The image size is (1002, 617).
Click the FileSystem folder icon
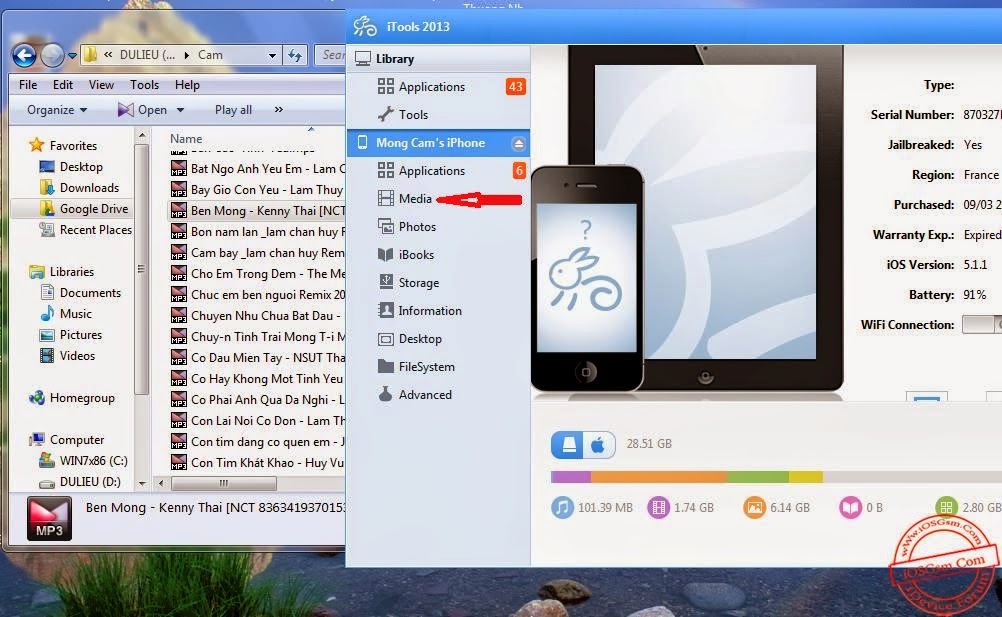click(385, 366)
